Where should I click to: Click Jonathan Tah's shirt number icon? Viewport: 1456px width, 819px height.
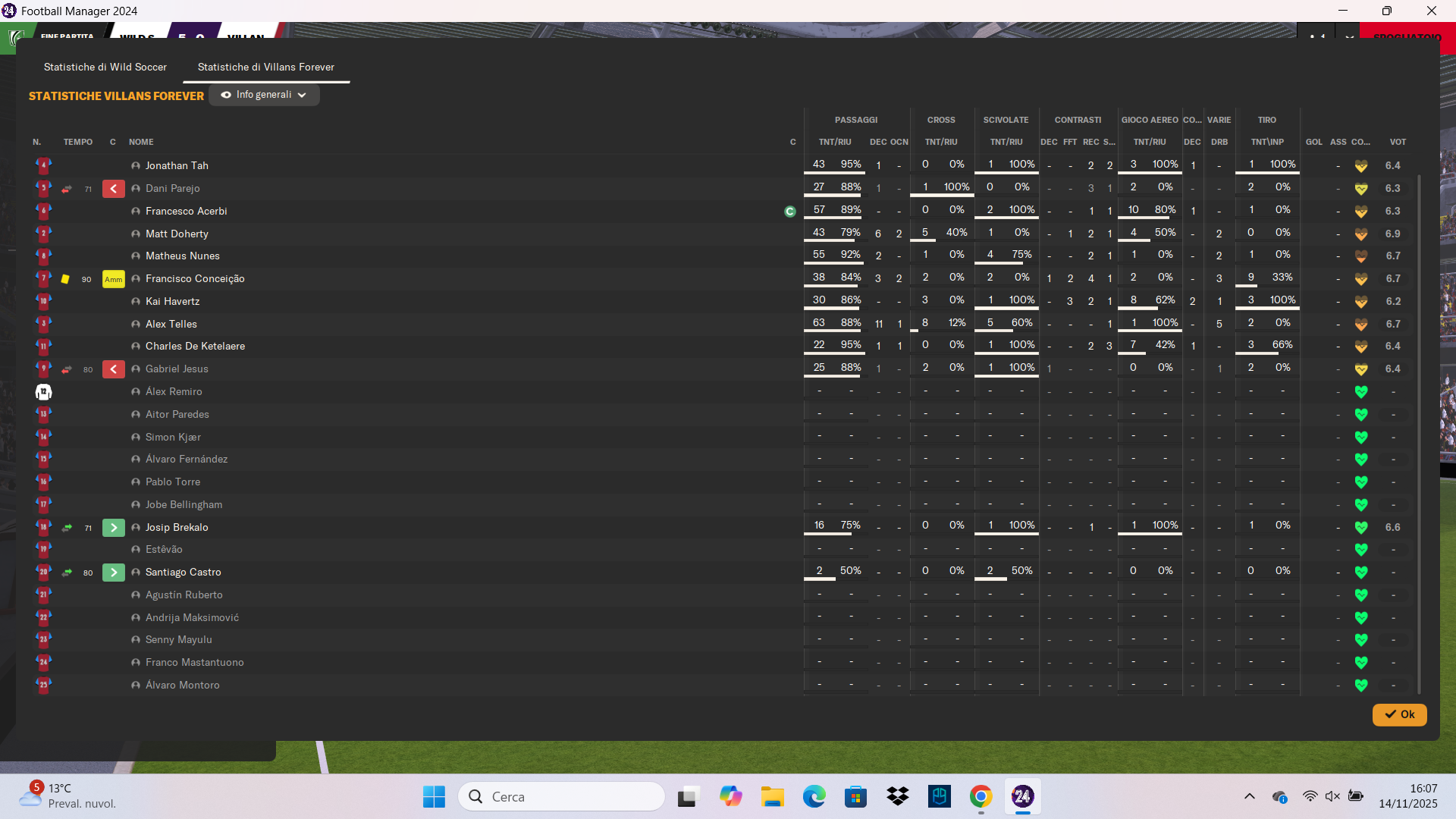pyautogui.click(x=43, y=165)
